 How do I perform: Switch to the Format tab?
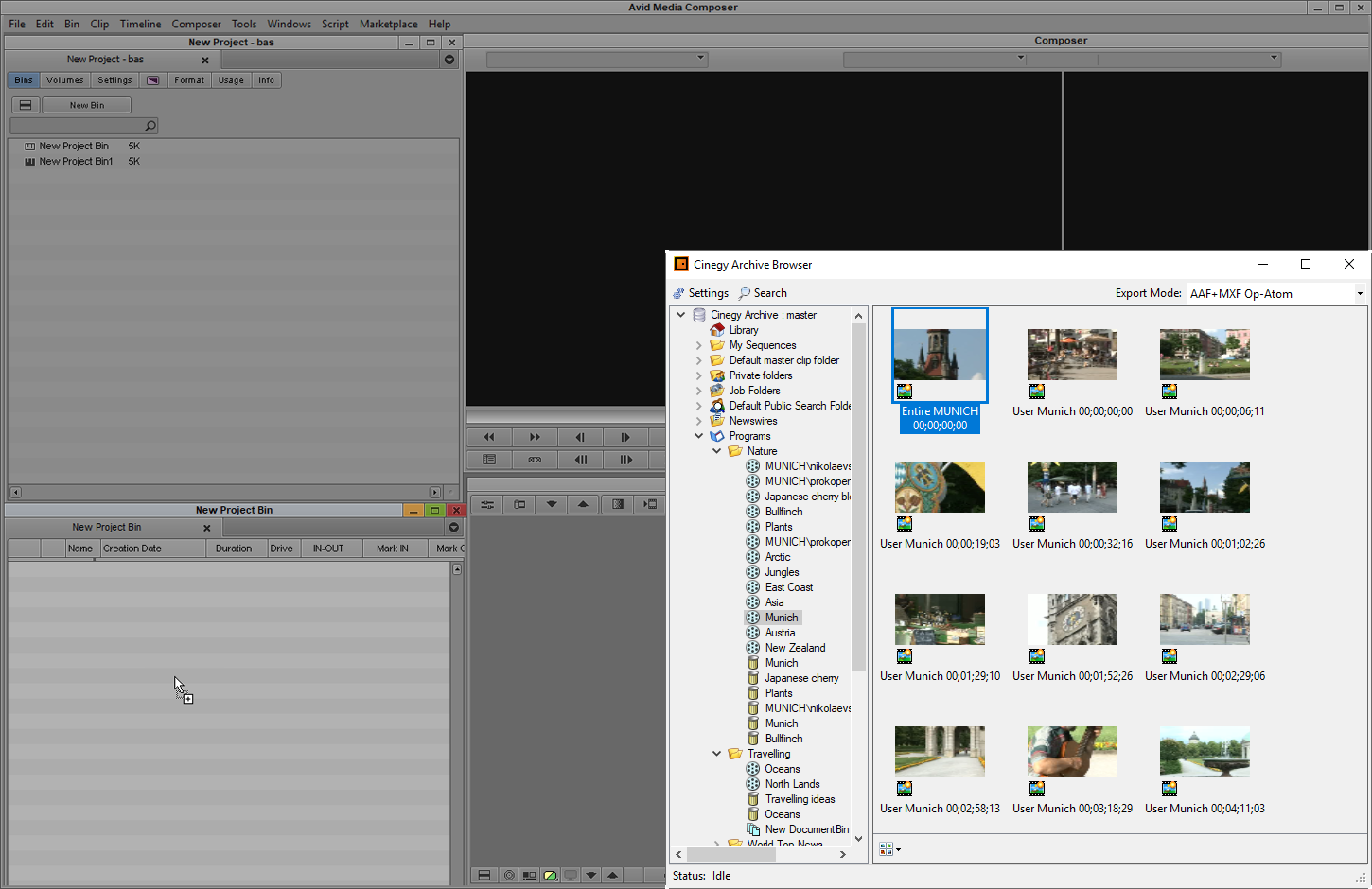[x=189, y=80]
